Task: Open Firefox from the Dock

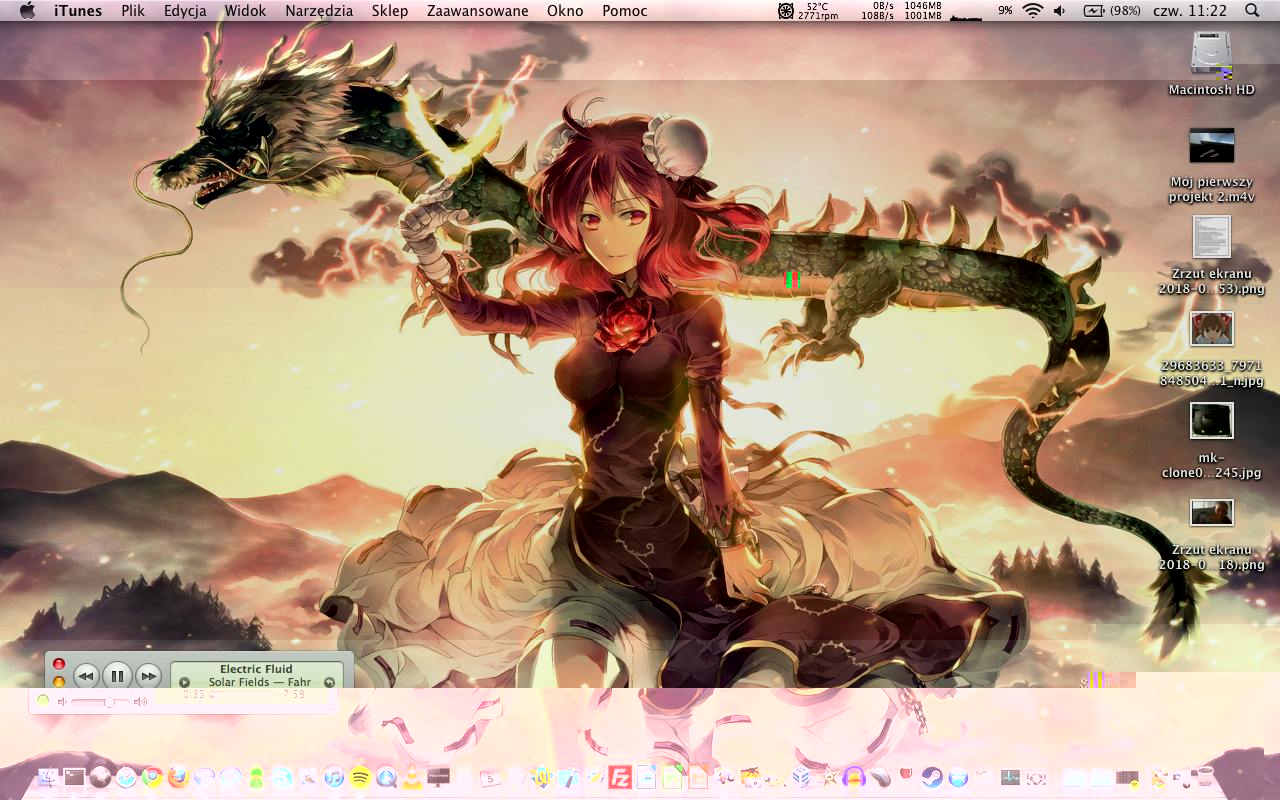Action: [178, 777]
